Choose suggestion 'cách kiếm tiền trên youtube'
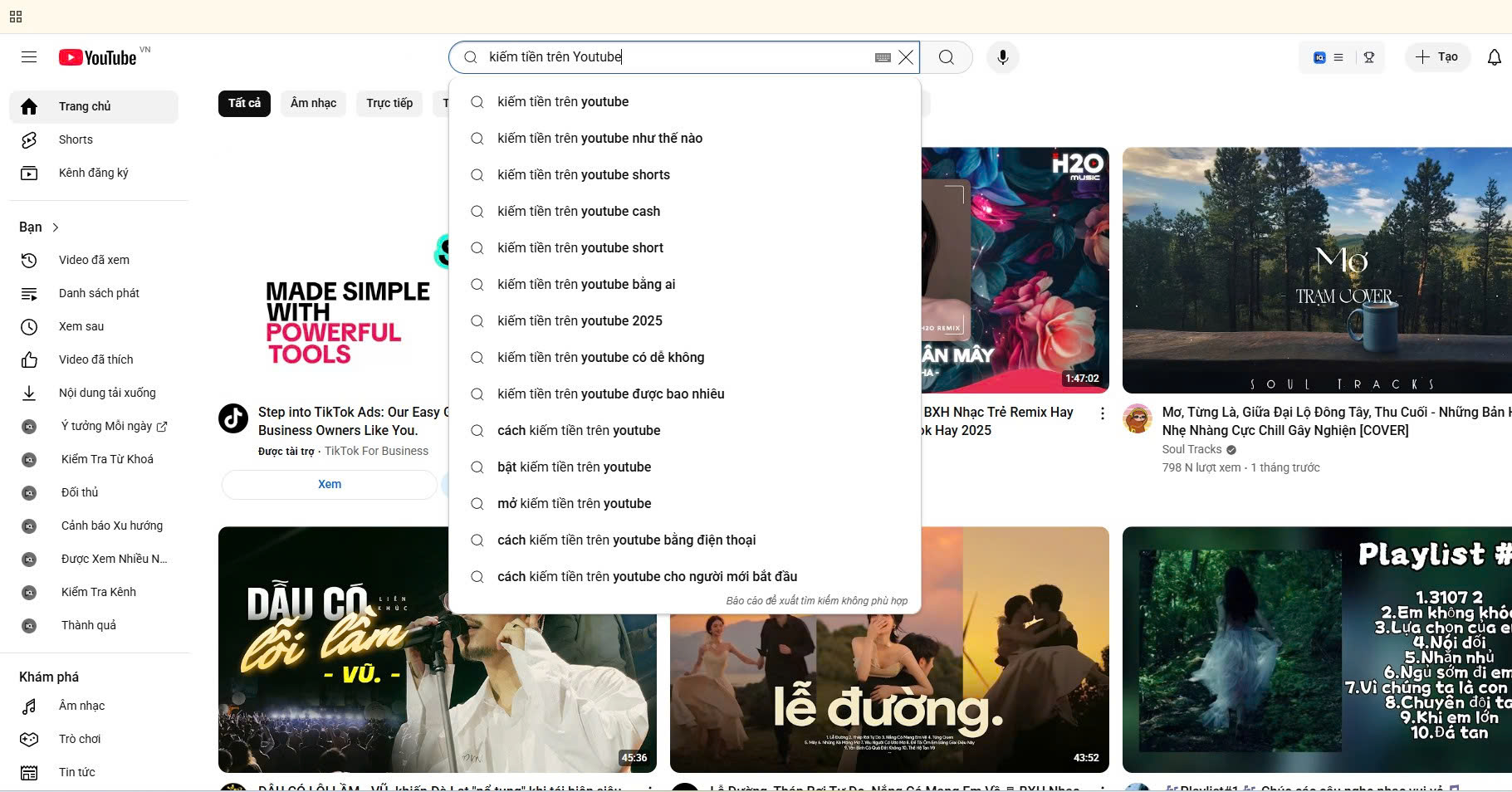1512x792 pixels. click(x=685, y=430)
